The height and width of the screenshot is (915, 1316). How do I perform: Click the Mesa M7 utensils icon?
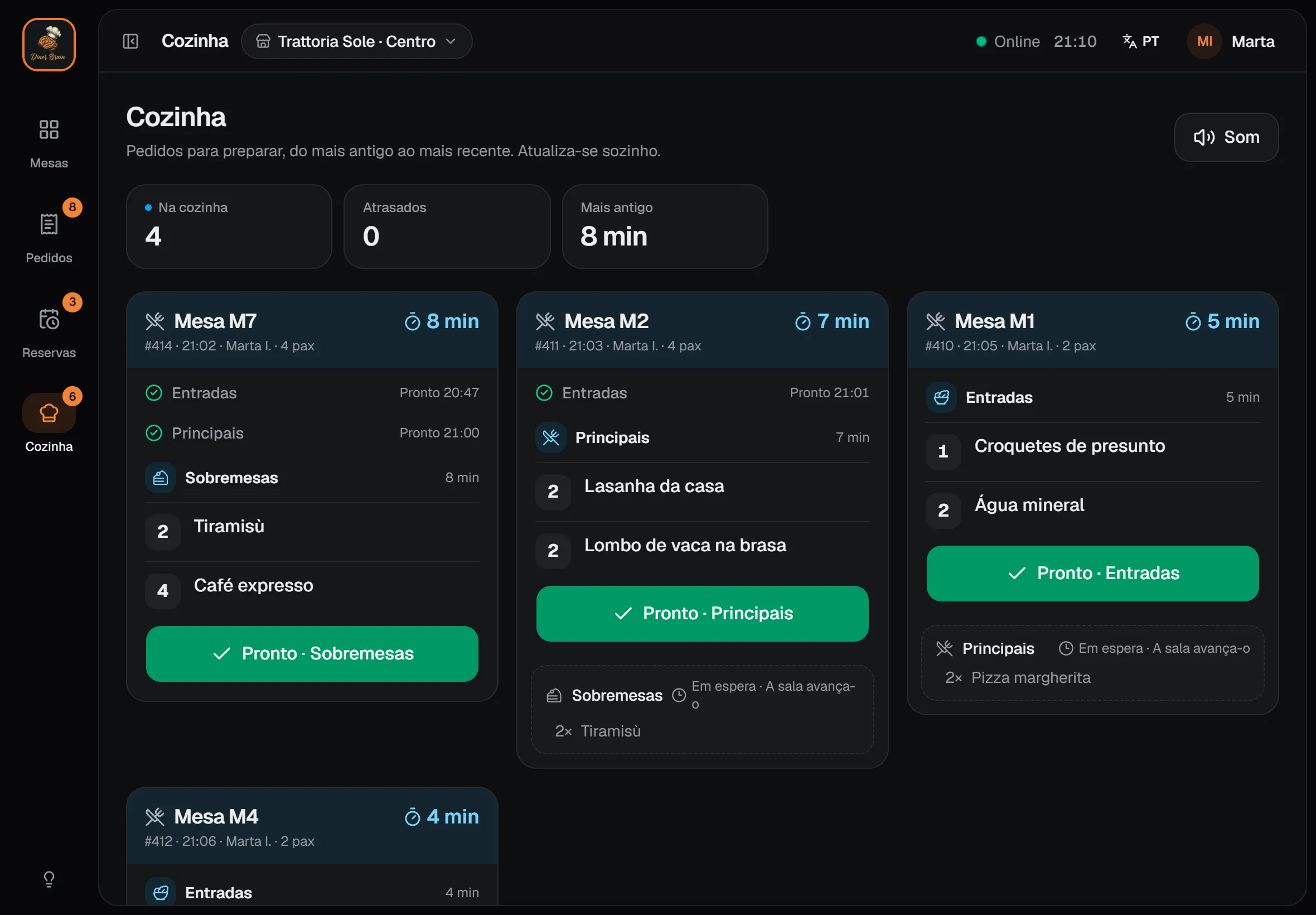(154, 321)
